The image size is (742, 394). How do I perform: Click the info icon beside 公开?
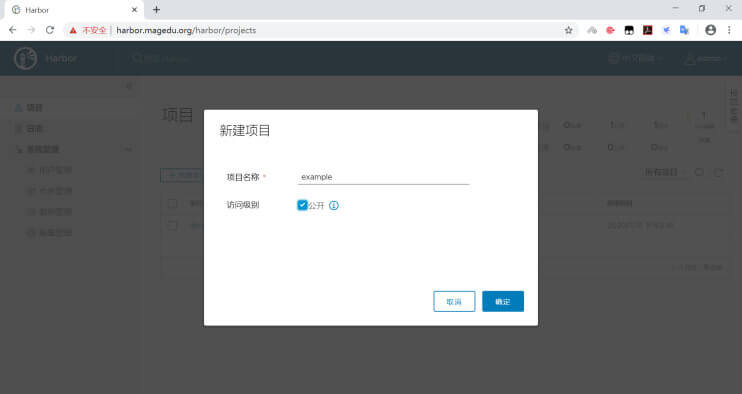334,205
